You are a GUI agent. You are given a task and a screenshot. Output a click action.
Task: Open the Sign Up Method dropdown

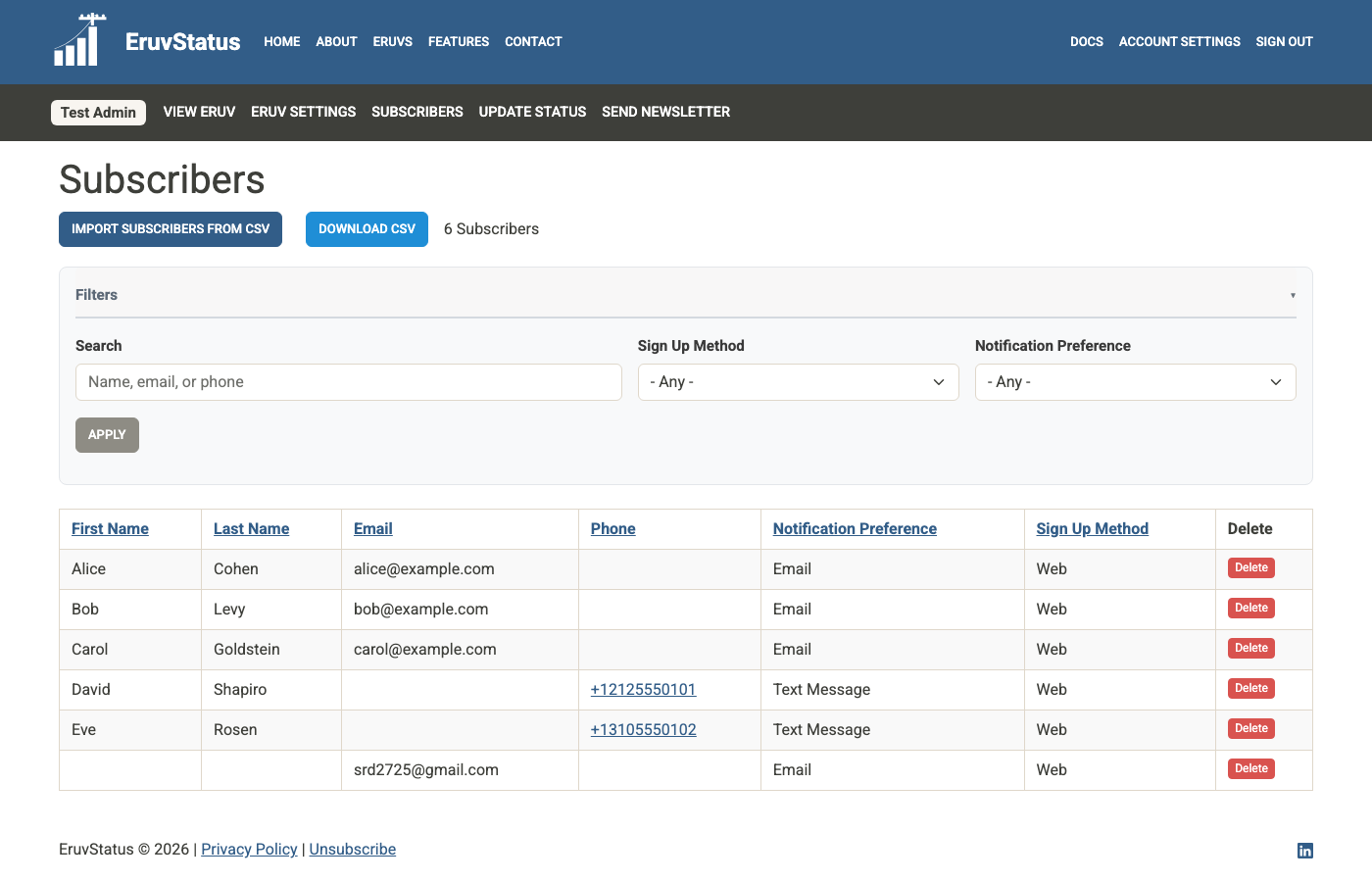[x=798, y=382]
